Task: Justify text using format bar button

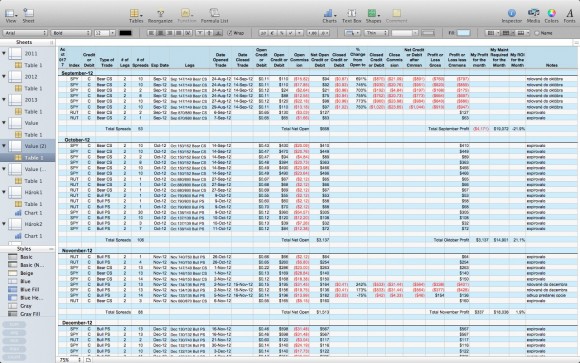Action: [179, 33]
